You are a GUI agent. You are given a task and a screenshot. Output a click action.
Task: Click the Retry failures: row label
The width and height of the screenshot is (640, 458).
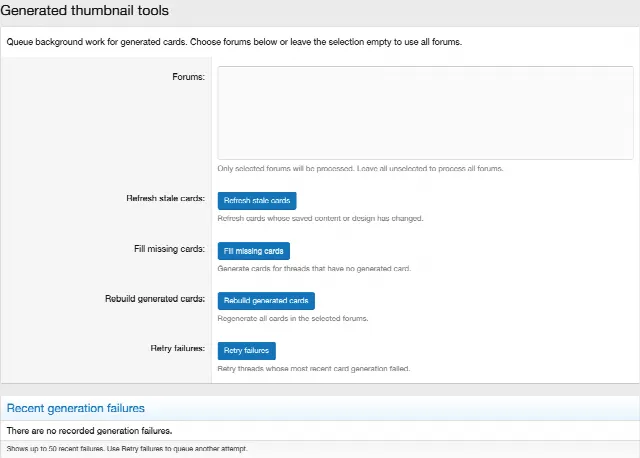178,348
